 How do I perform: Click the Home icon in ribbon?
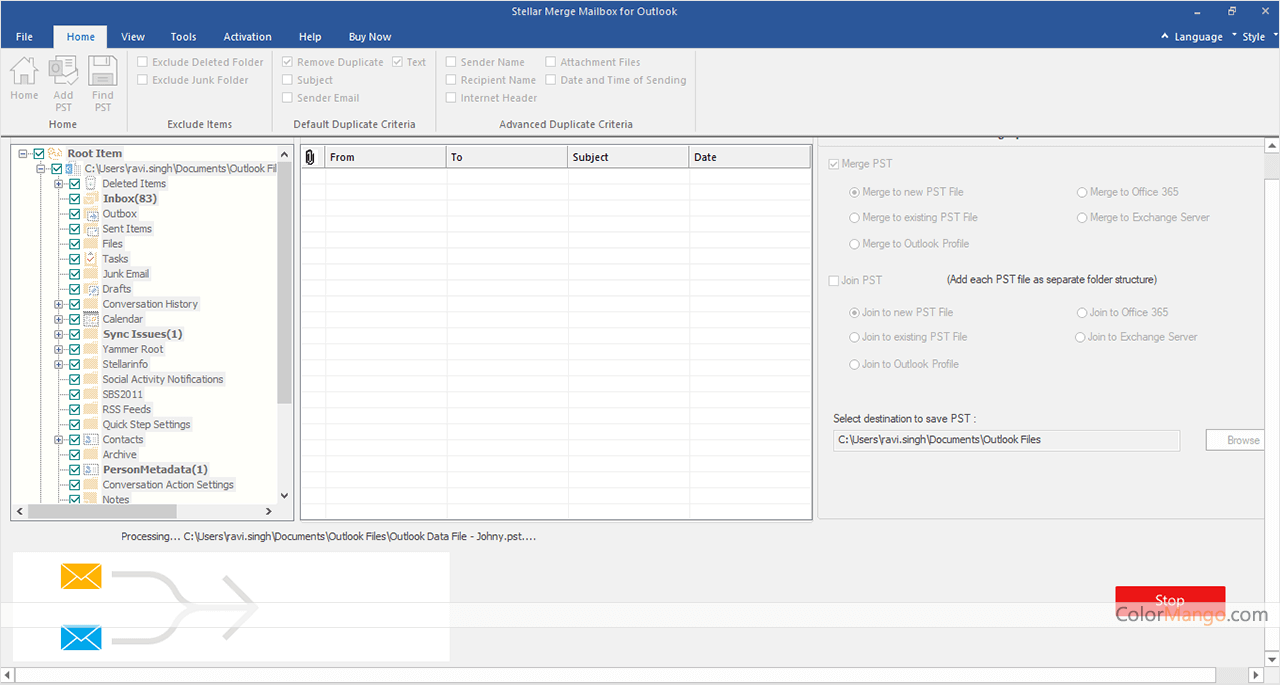coord(24,72)
